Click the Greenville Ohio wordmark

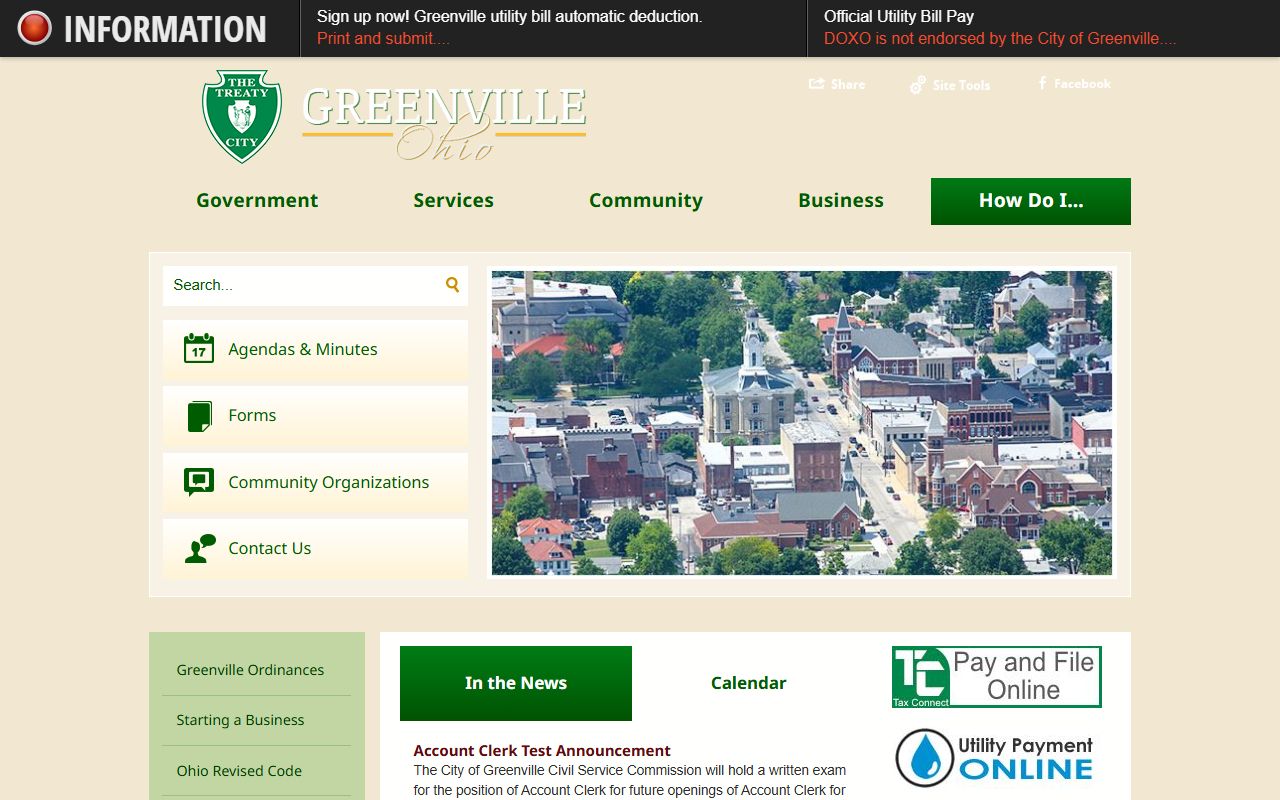pos(444,123)
